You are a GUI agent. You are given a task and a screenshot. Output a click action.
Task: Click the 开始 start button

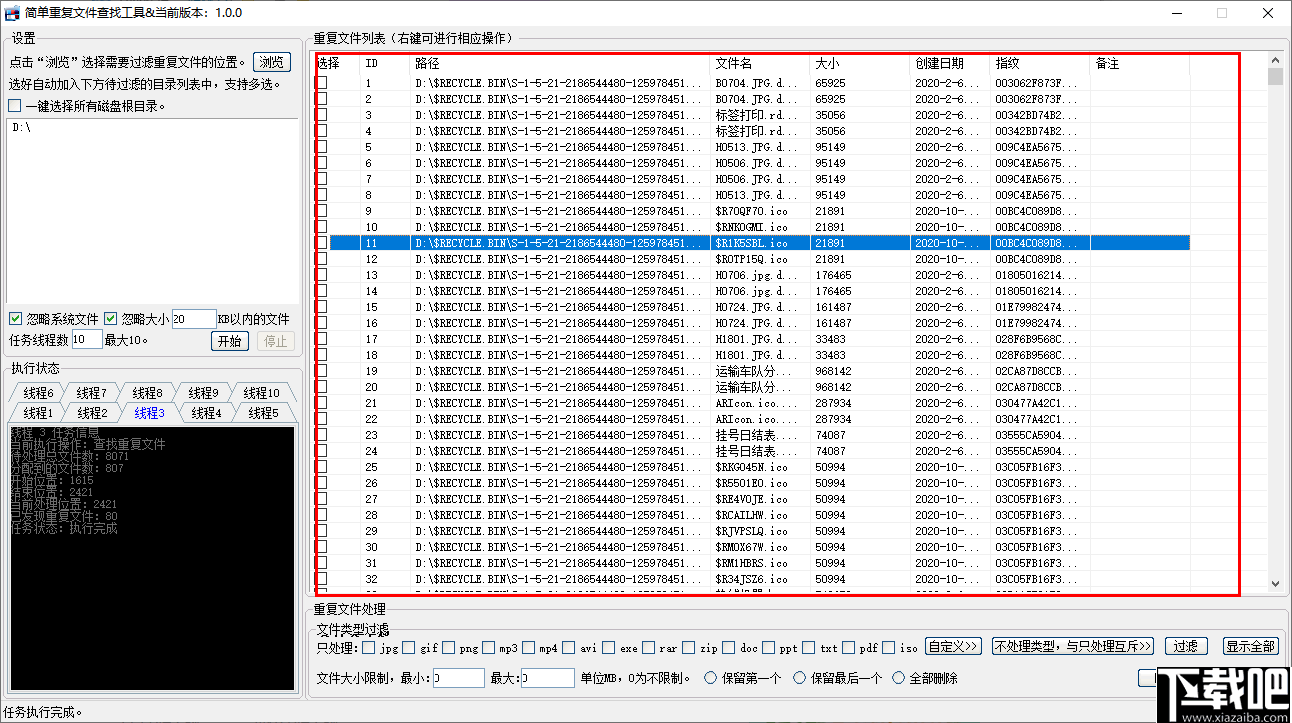point(229,341)
